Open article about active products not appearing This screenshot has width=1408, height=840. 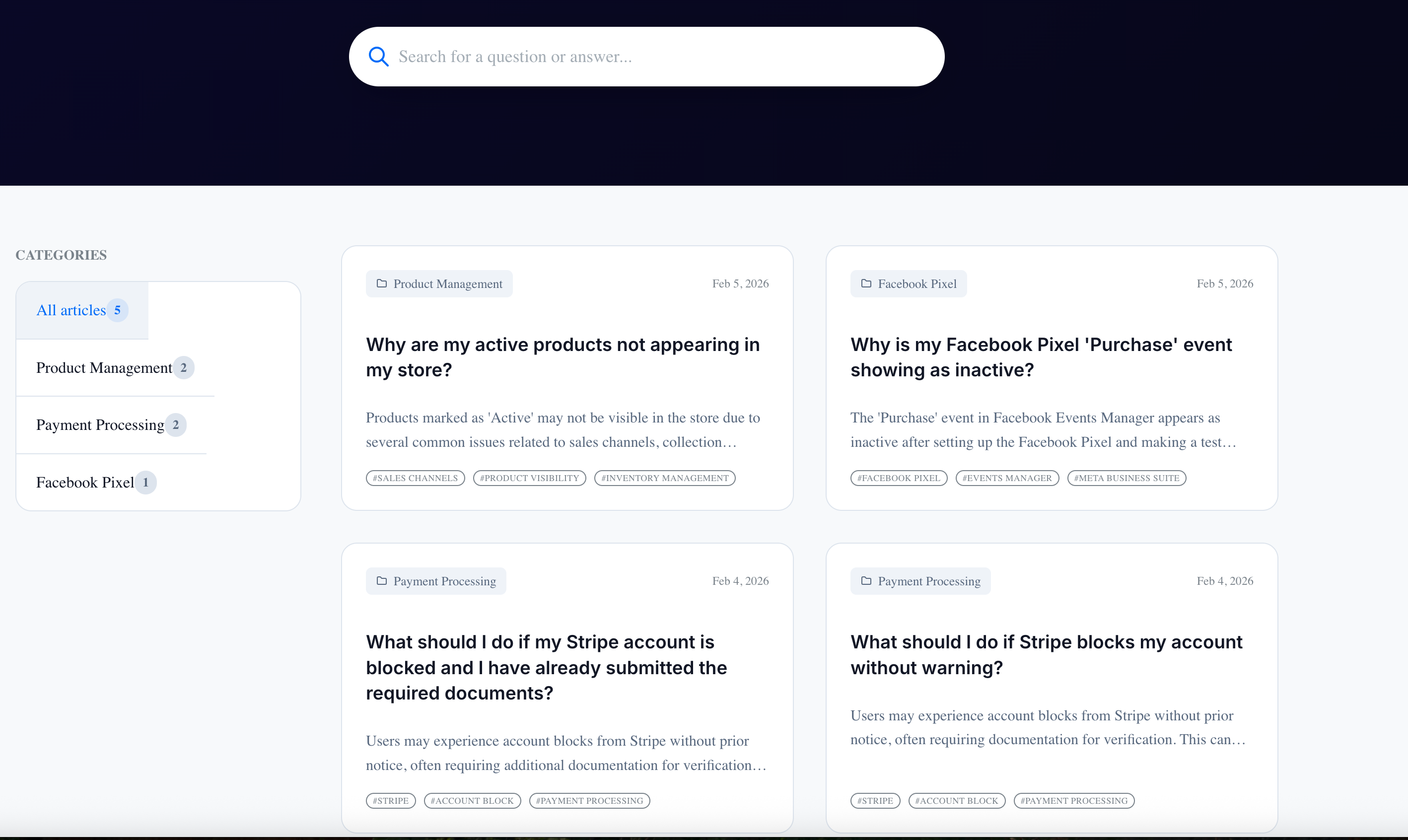coord(563,356)
